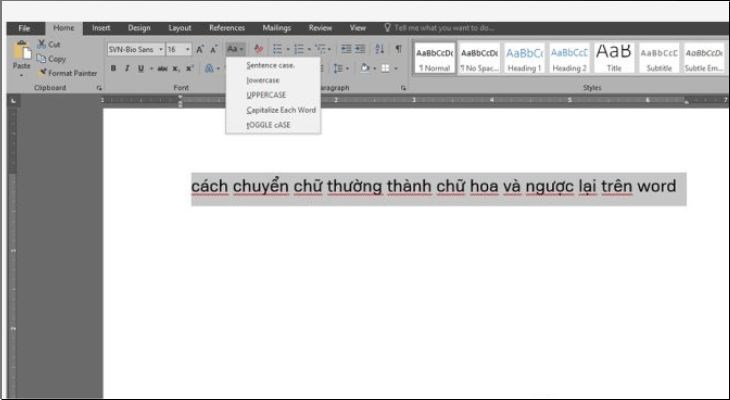Click the Clear All Formatting icon
The height and width of the screenshot is (400, 730).
259,49
